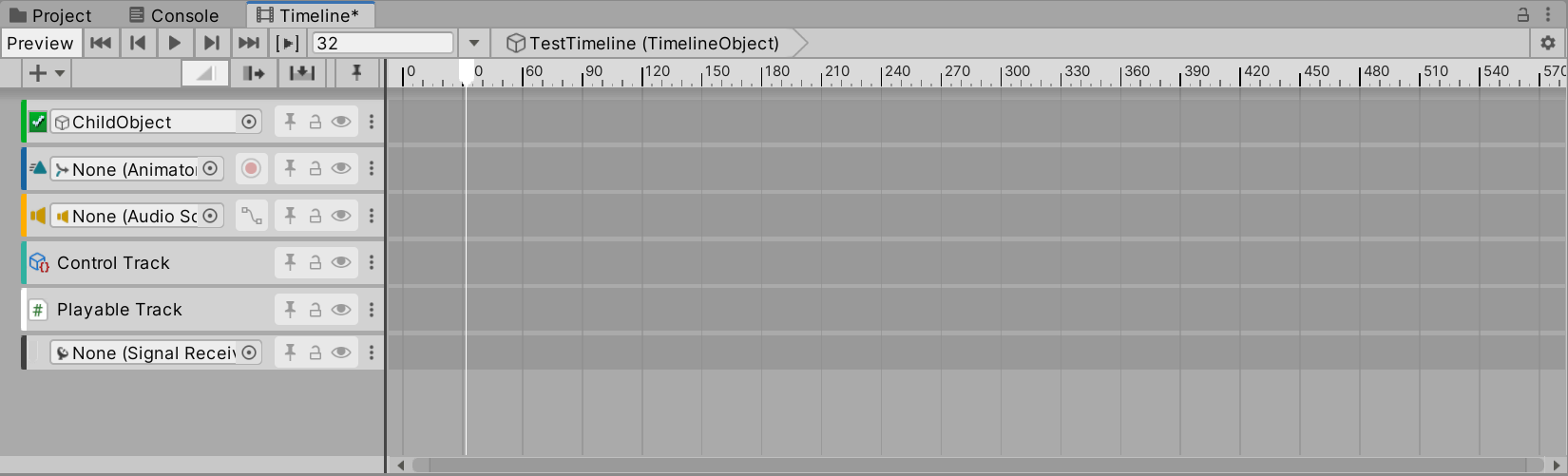Hide the Playable Track eye toggle

click(340, 309)
